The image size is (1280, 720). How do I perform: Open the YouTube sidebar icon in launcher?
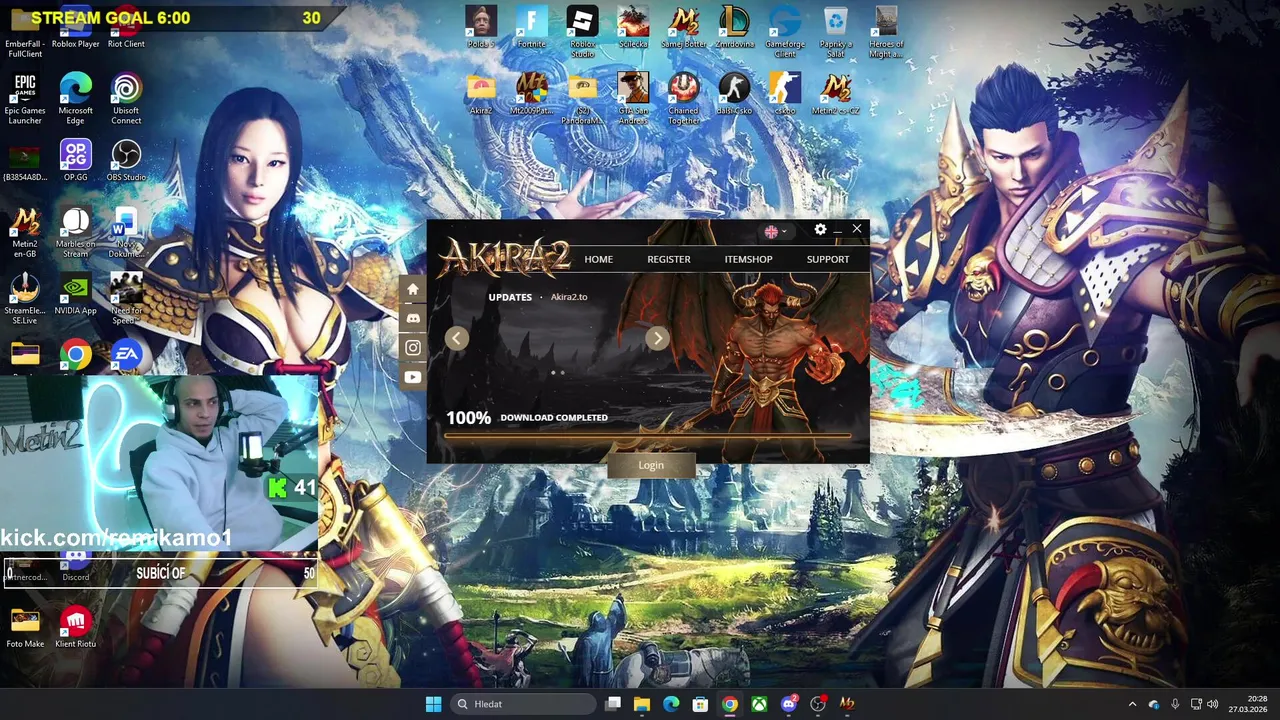tap(412, 377)
